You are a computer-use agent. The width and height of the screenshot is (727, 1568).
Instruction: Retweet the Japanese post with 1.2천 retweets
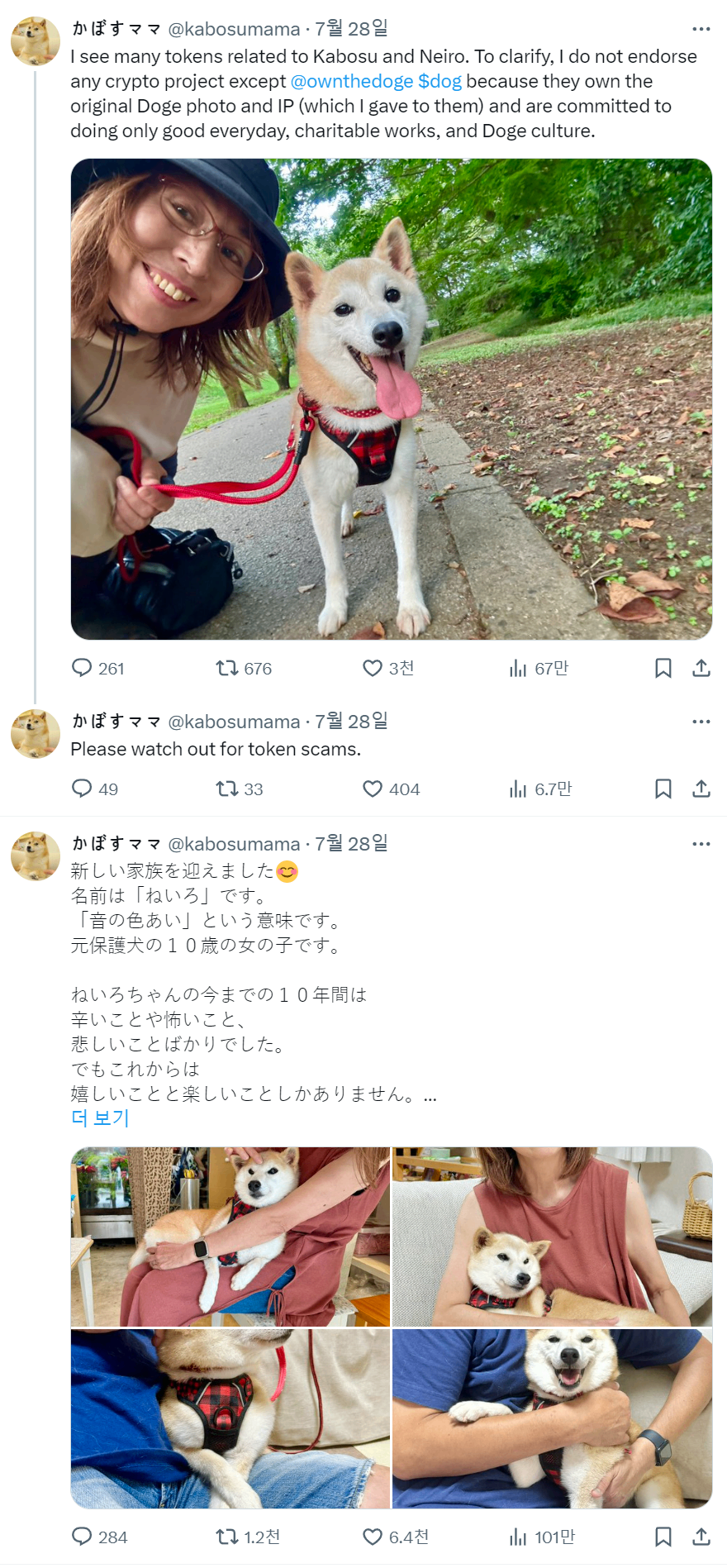[x=248, y=1537]
